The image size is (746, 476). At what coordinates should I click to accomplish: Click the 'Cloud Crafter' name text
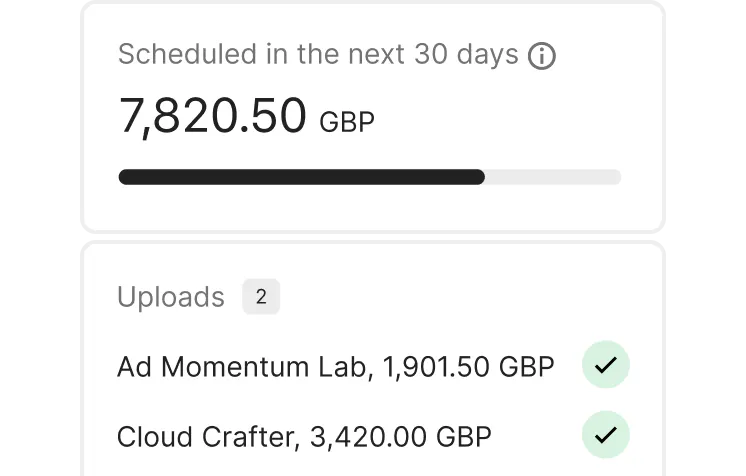click(x=205, y=436)
